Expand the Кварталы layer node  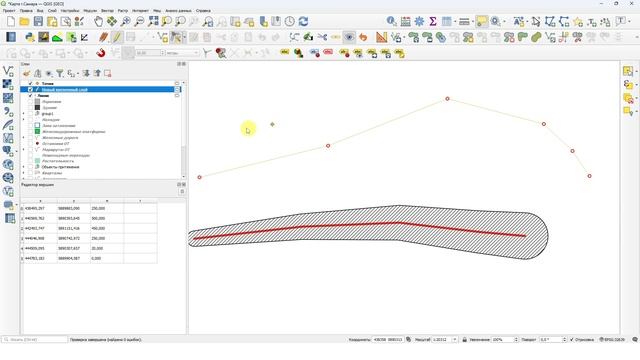pos(24,173)
